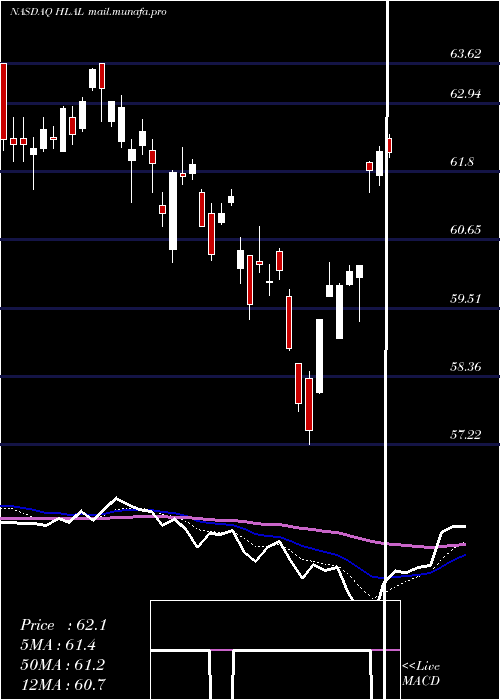Click the 5MA : 61.4 readout
The image size is (500, 700).
(x=58, y=645)
